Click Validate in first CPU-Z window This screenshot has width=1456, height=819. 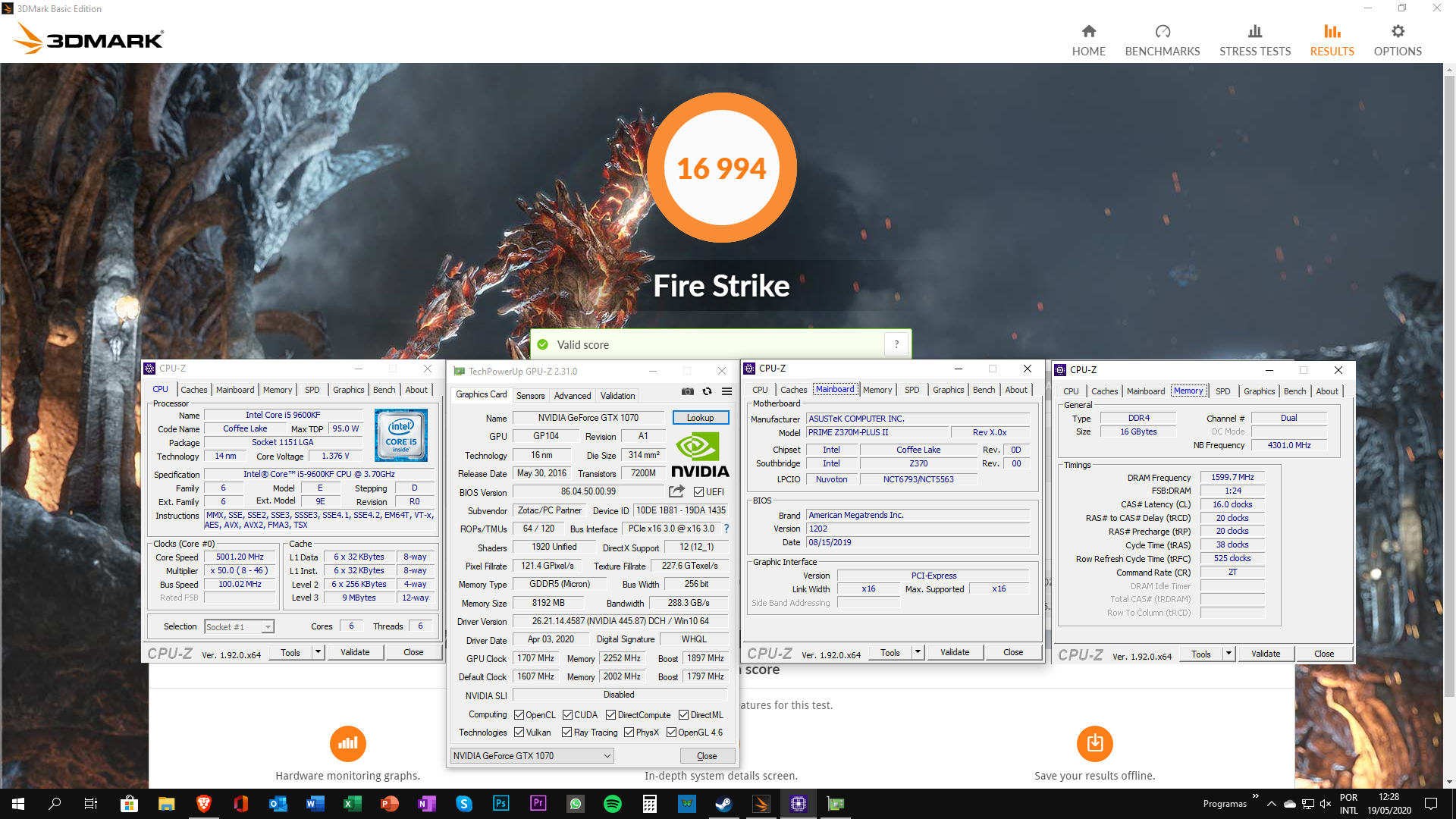(x=355, y=652)
